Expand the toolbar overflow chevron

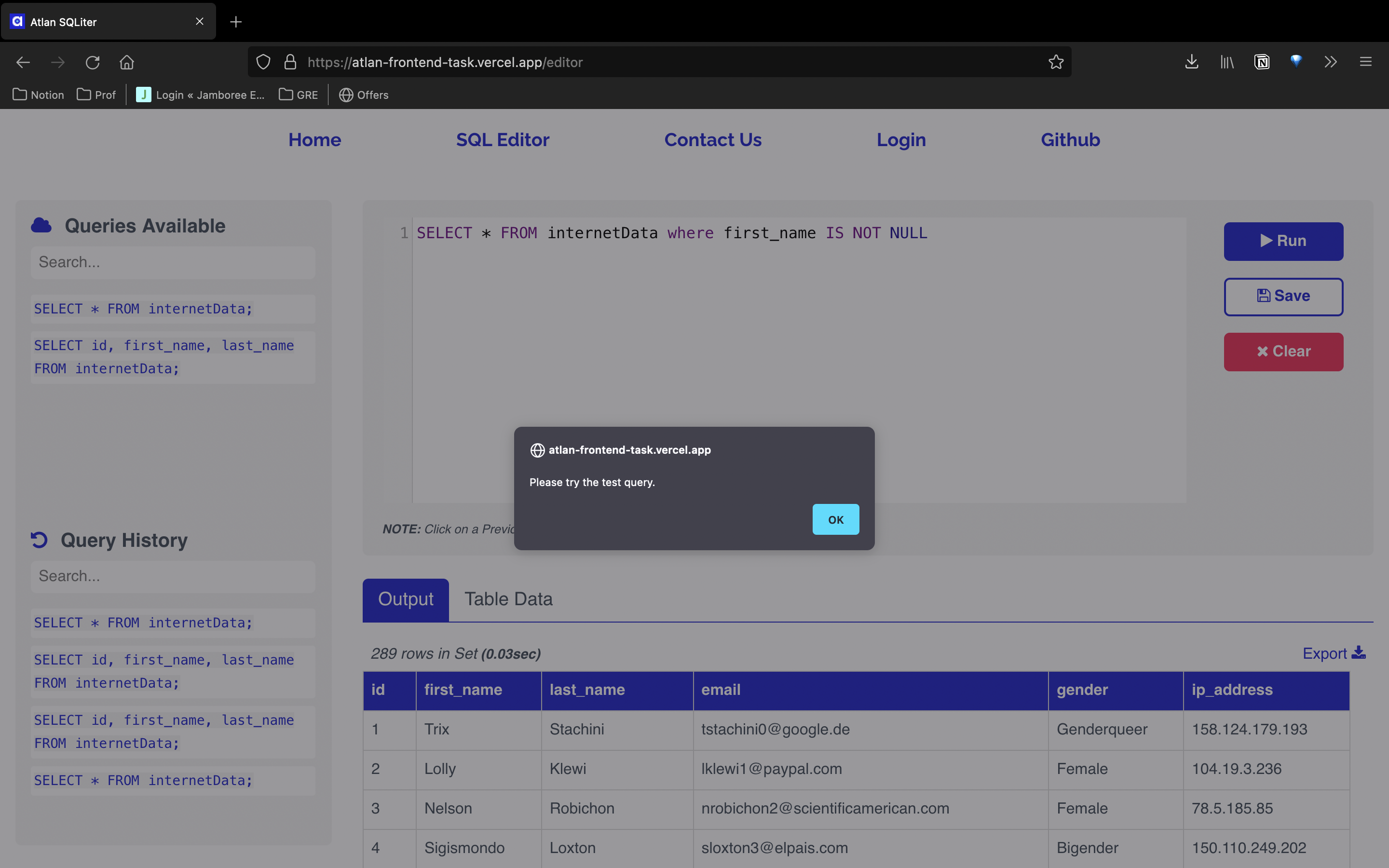click(x=1331, y=62)
